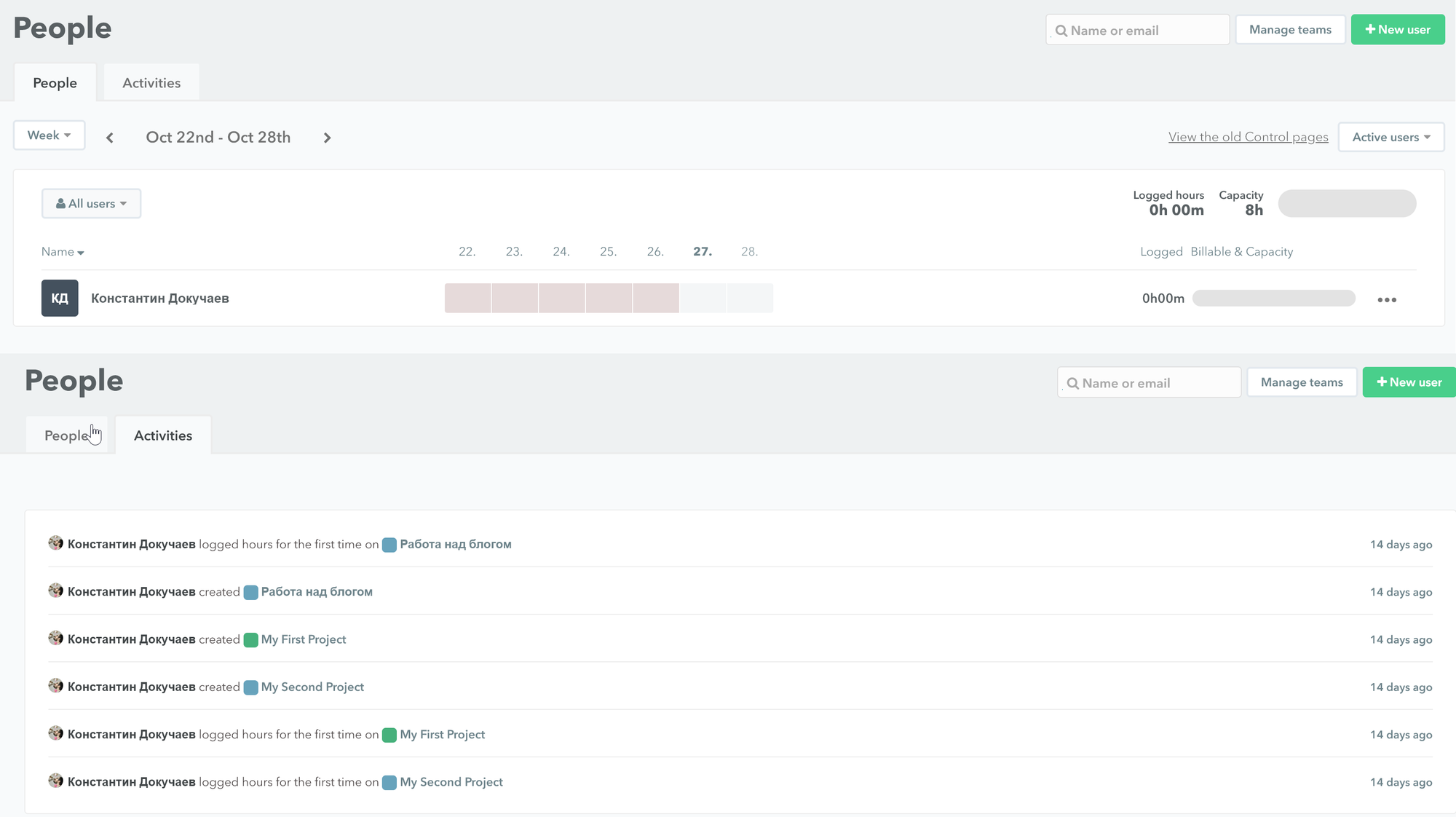Open the Week period dropdown
Viewport: 1456px width, 817px height.
[x=49, y=135]
